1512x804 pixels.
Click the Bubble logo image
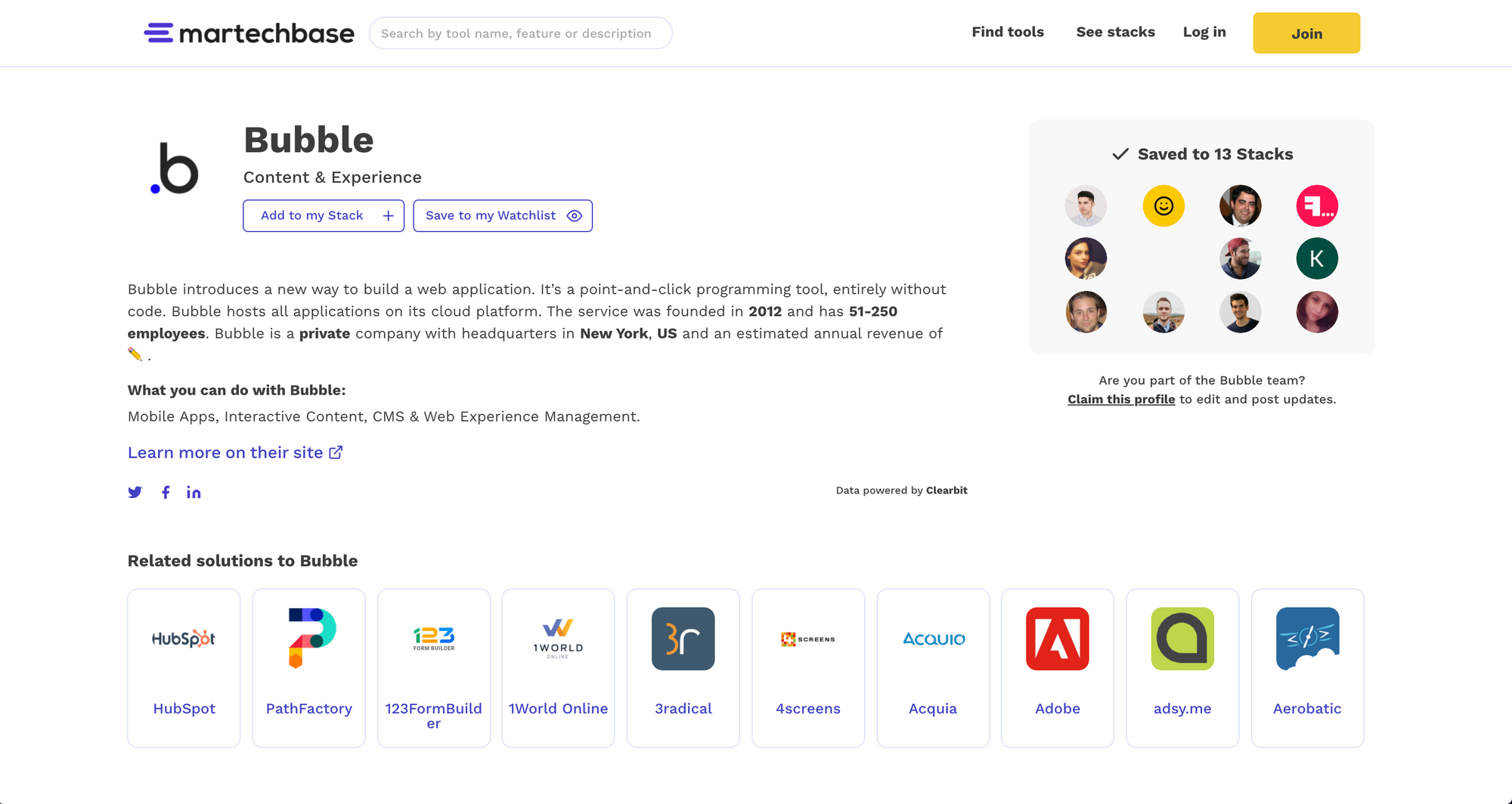click(175, 168)
